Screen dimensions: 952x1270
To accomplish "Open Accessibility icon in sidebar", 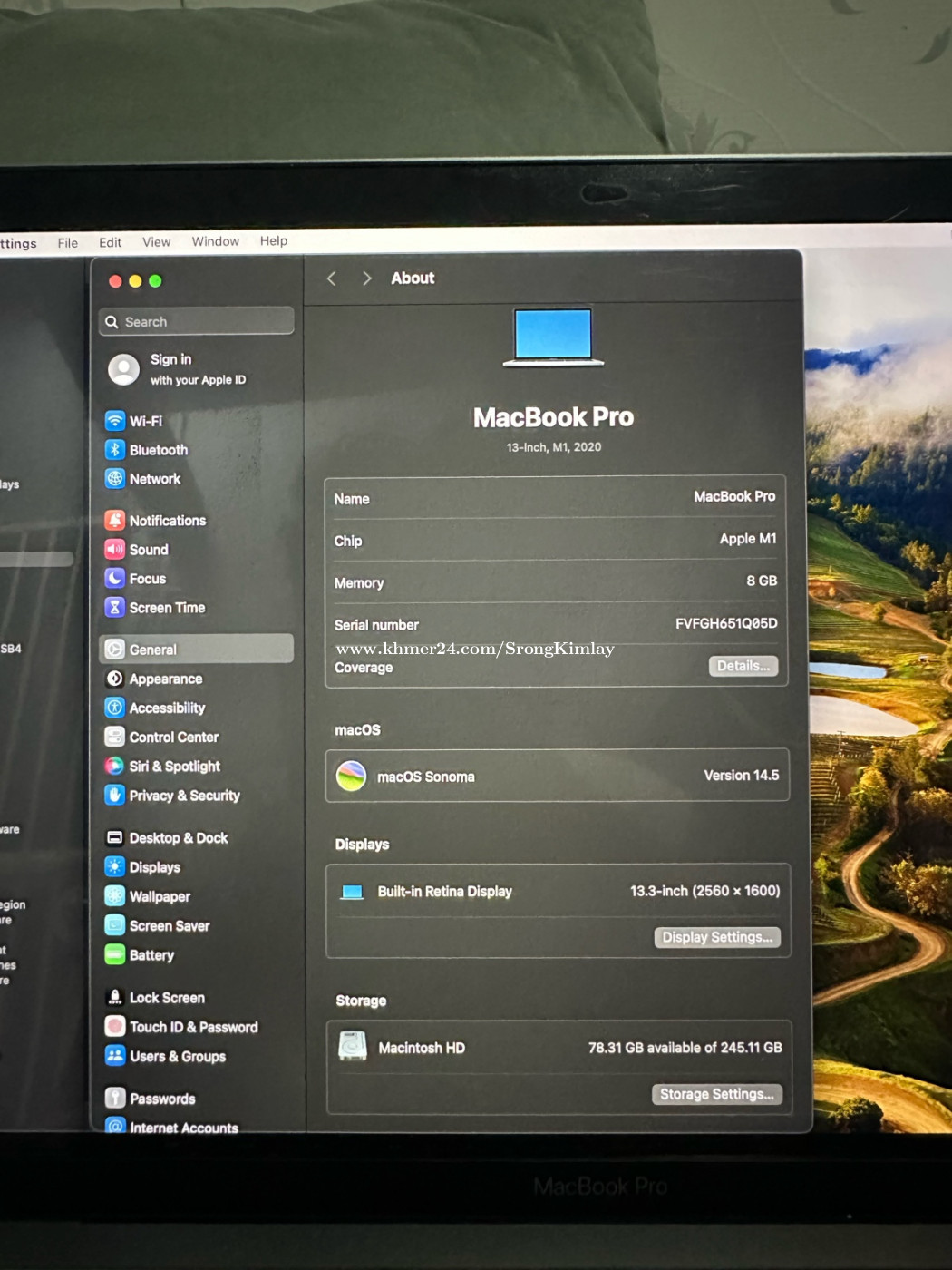I will tap(115, 708).
